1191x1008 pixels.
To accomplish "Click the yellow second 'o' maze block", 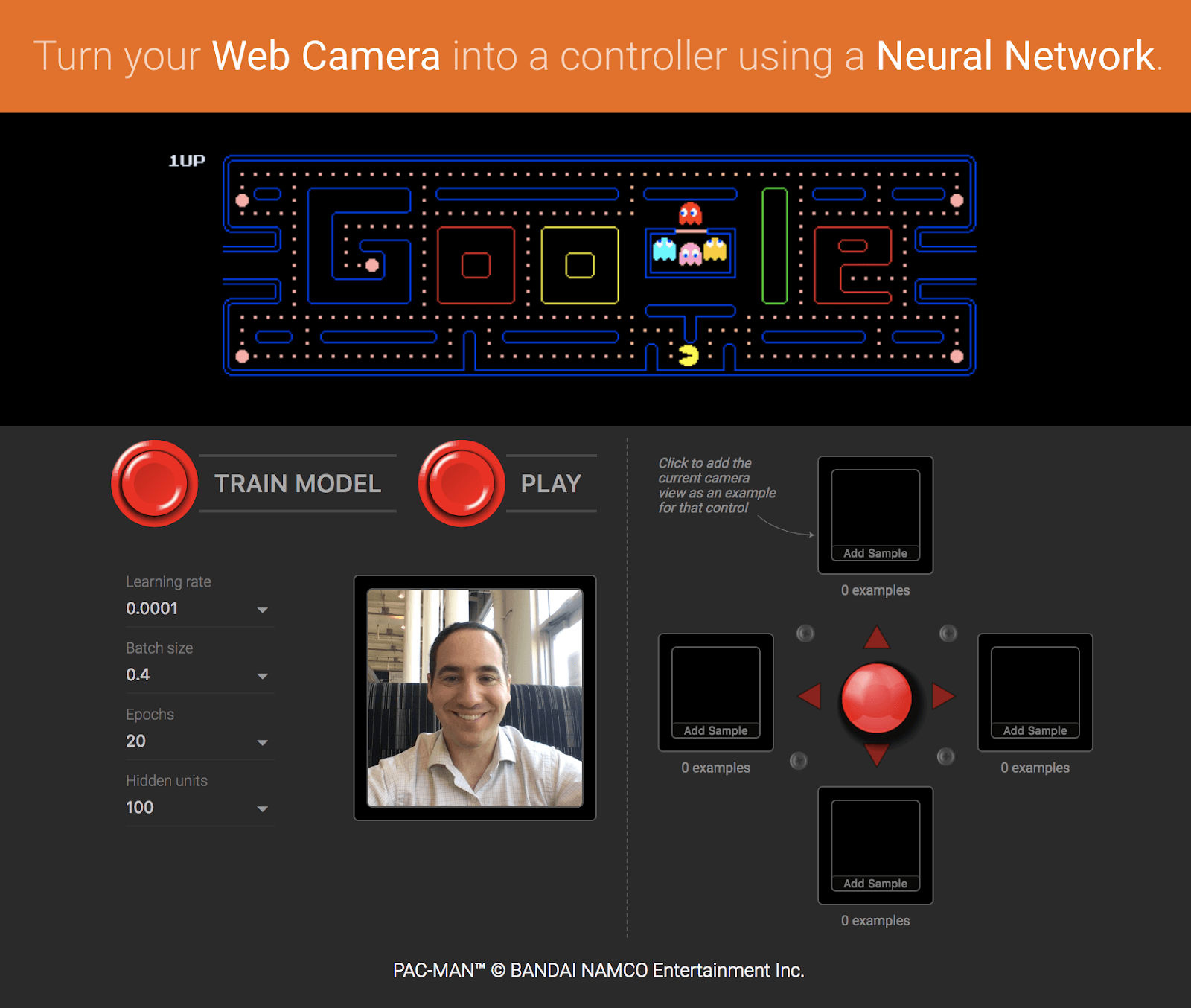I will [580, 265].
